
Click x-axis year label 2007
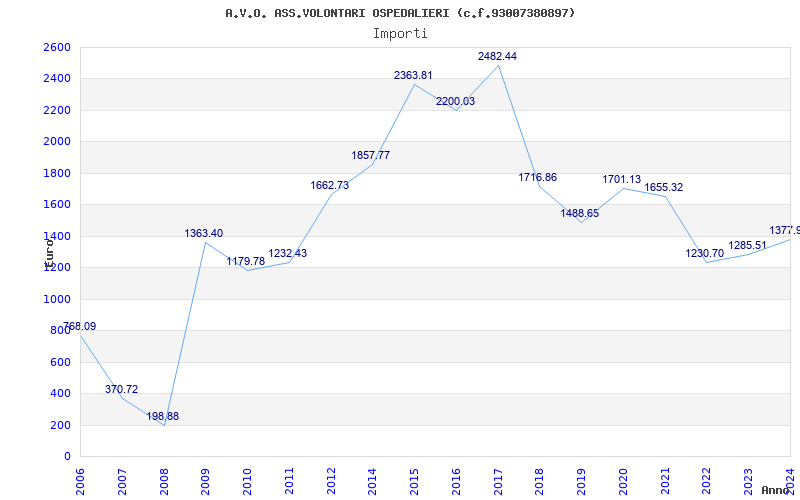tap(122, 482)
